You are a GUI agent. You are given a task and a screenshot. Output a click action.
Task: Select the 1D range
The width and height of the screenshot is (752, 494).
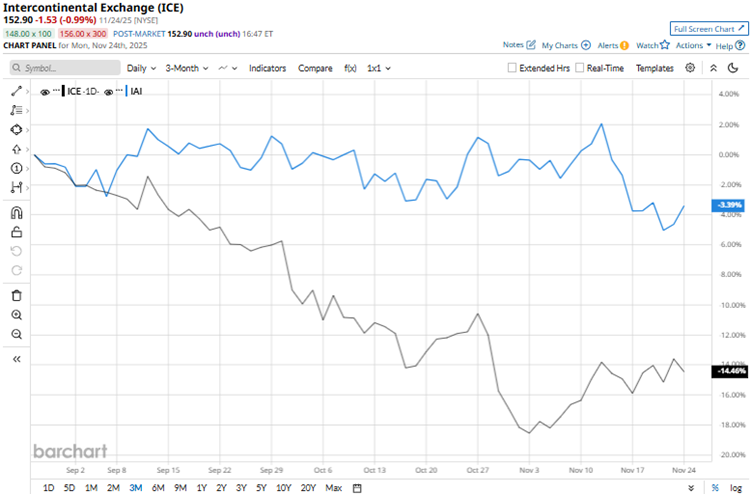pyautogui.click(x=48, y=488)
